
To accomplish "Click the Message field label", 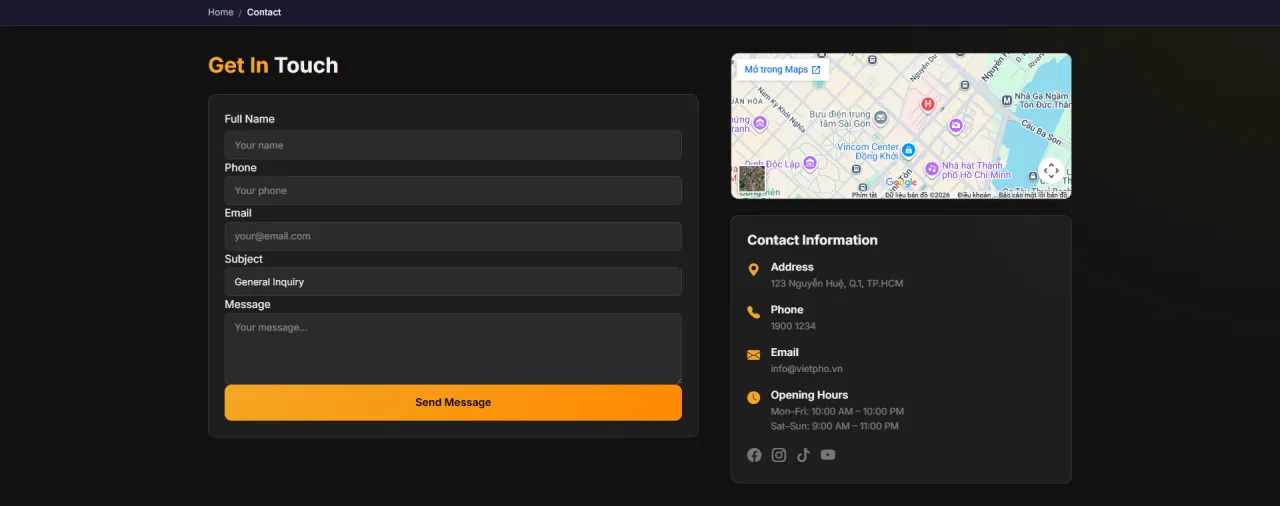I will [x=247, y=304].
